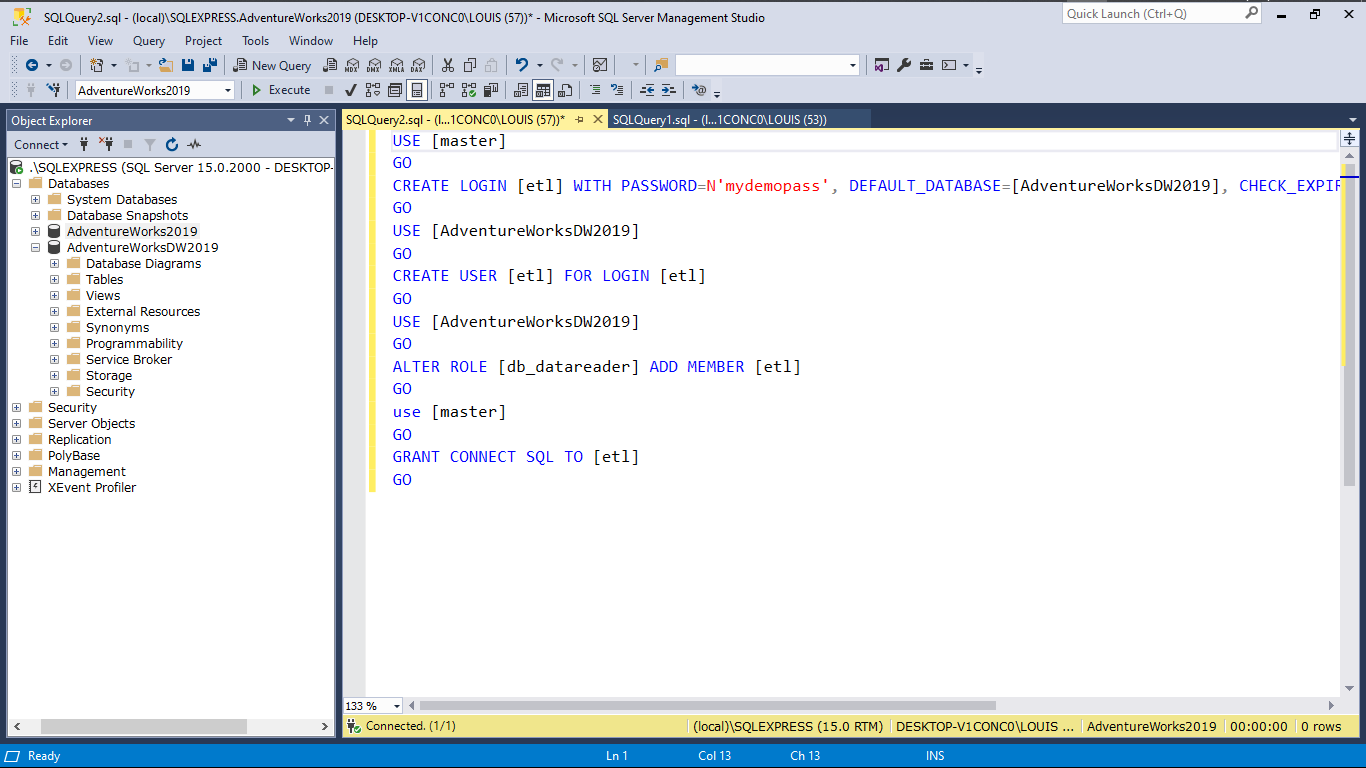This screenshot has width=1366, height=768.
Task: Open the File menu
Action: pyautogui.click(x=19, y=41)
